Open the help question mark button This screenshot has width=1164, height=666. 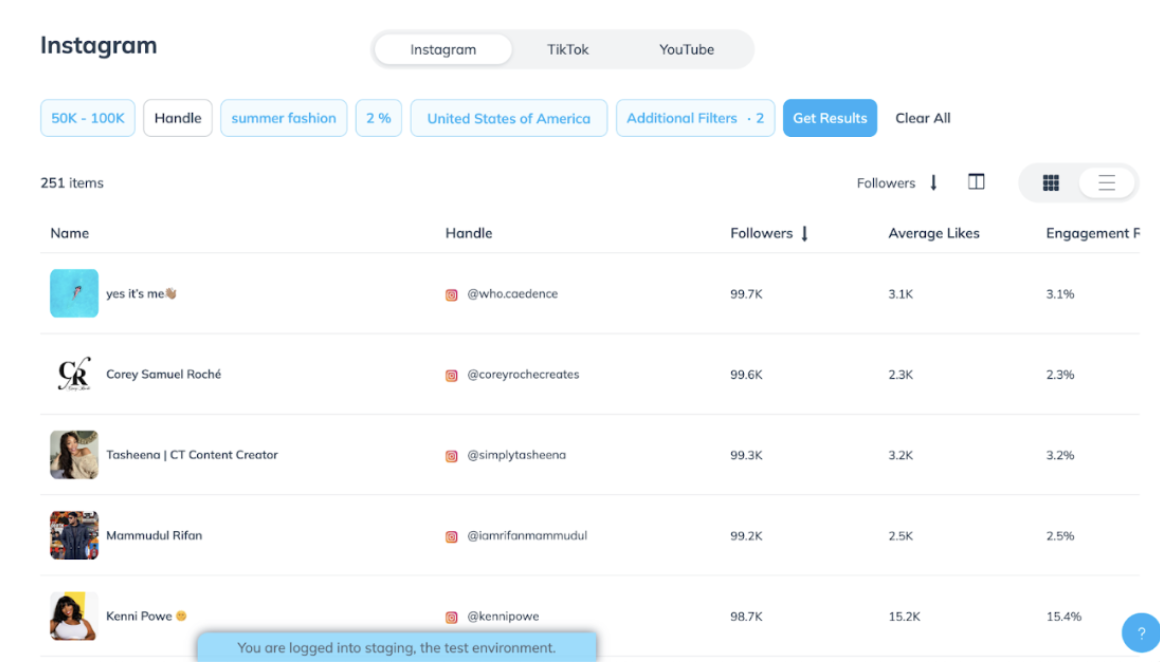pyautogui.click(x=1141, y=633)
